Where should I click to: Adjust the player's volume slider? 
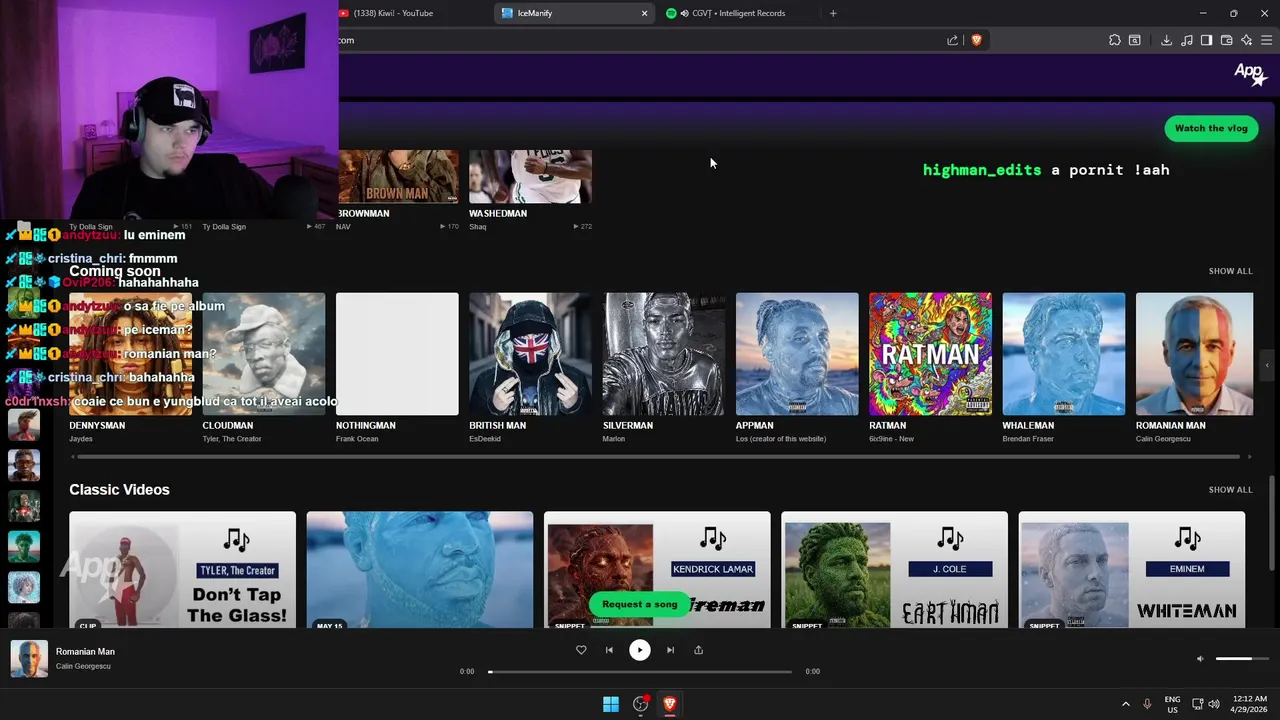1242,659
